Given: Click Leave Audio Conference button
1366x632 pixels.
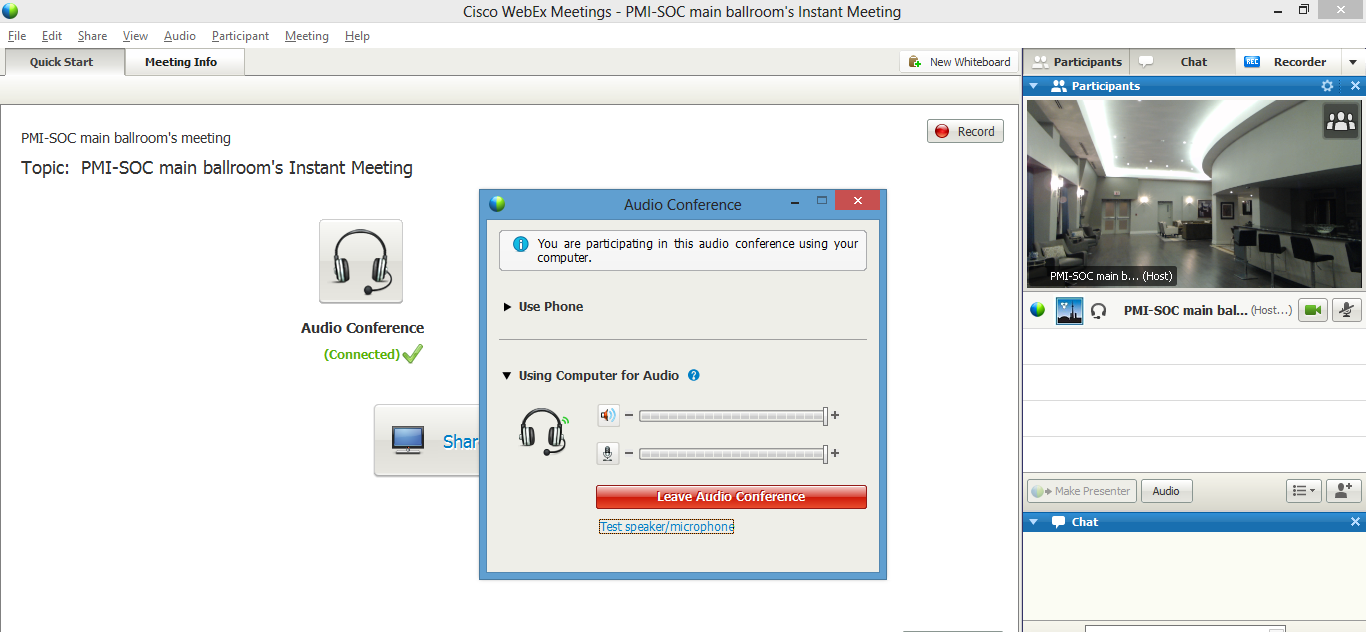Looking at the screenshot, I should point(731,497).
